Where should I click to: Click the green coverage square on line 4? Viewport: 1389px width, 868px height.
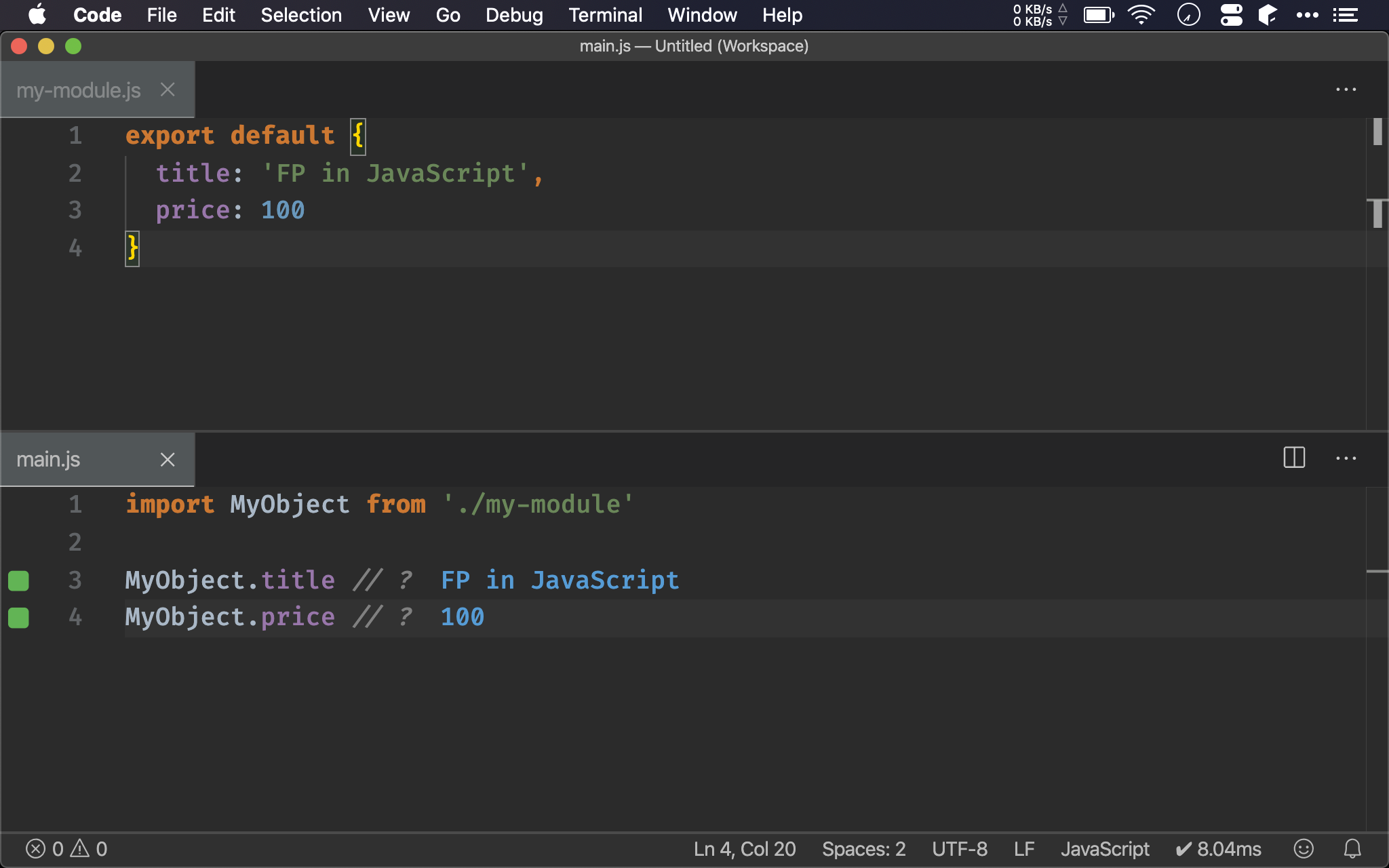[18, 618]
